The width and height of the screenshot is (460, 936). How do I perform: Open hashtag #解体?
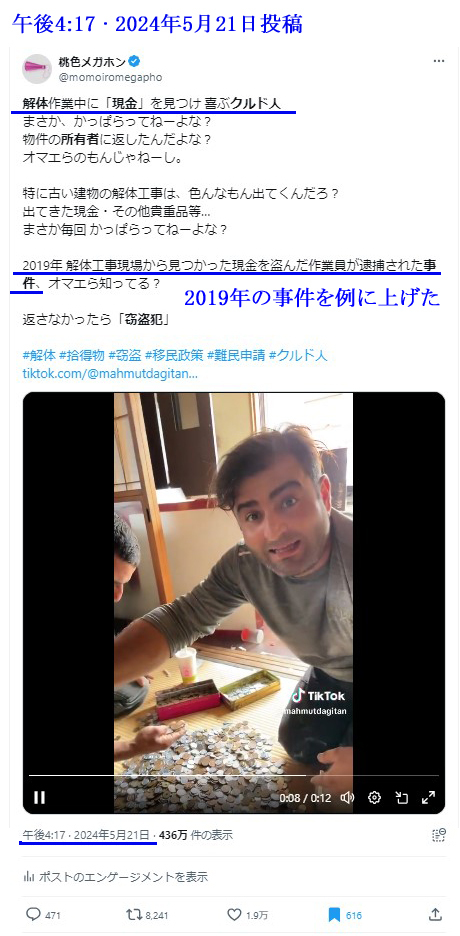pos(39,356)
